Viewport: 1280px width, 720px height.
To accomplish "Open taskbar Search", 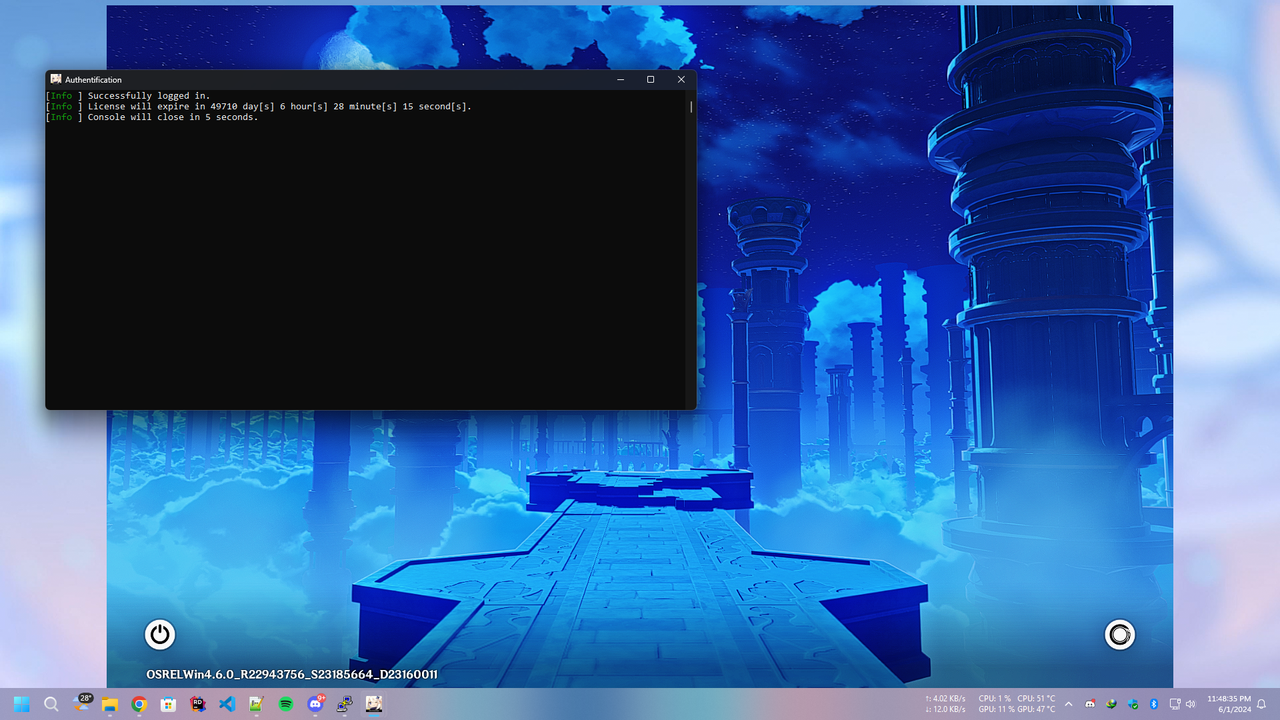I will tap(51, 704).
